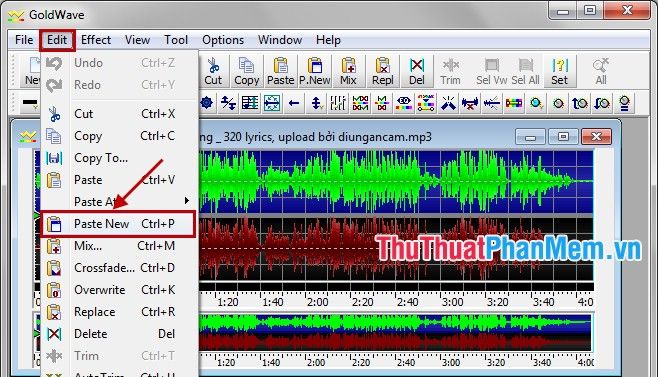Choose Mix... in the Edit menu
Image resolution: width=658 pixels, height=377 pixels.
(118, 246)
